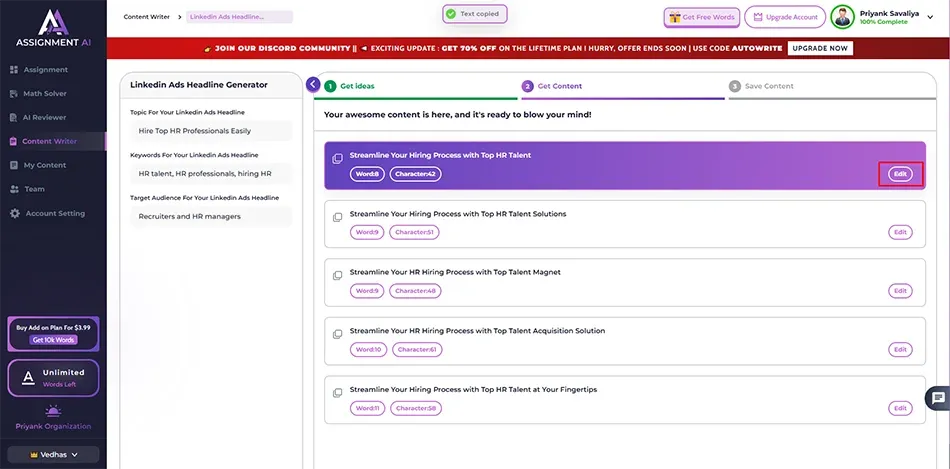Click the Priyank Savaliya profile avatar
Screen dimensions: 950x469
(842, 17)
